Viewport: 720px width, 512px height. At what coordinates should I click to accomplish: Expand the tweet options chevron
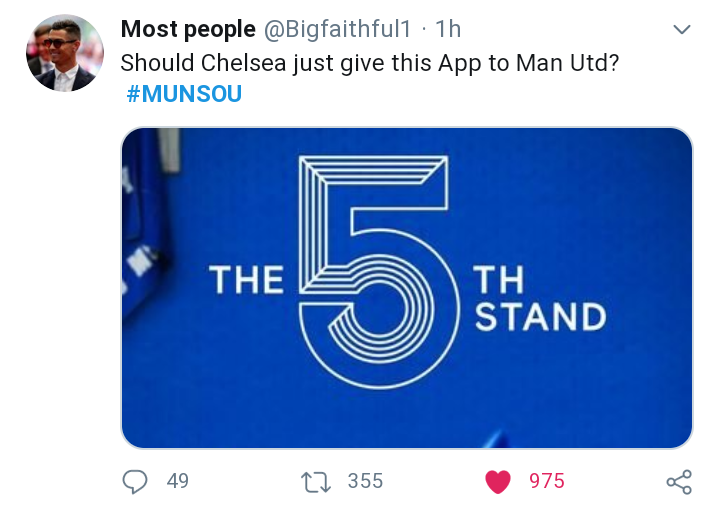pos(682,30)
